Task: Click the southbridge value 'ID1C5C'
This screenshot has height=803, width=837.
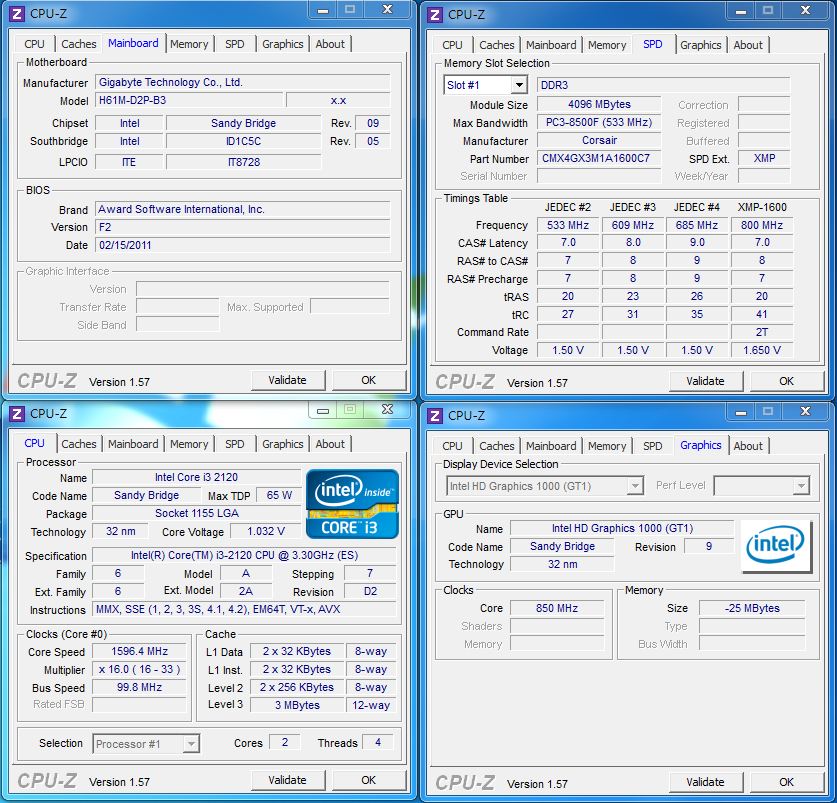Action: 243,141
